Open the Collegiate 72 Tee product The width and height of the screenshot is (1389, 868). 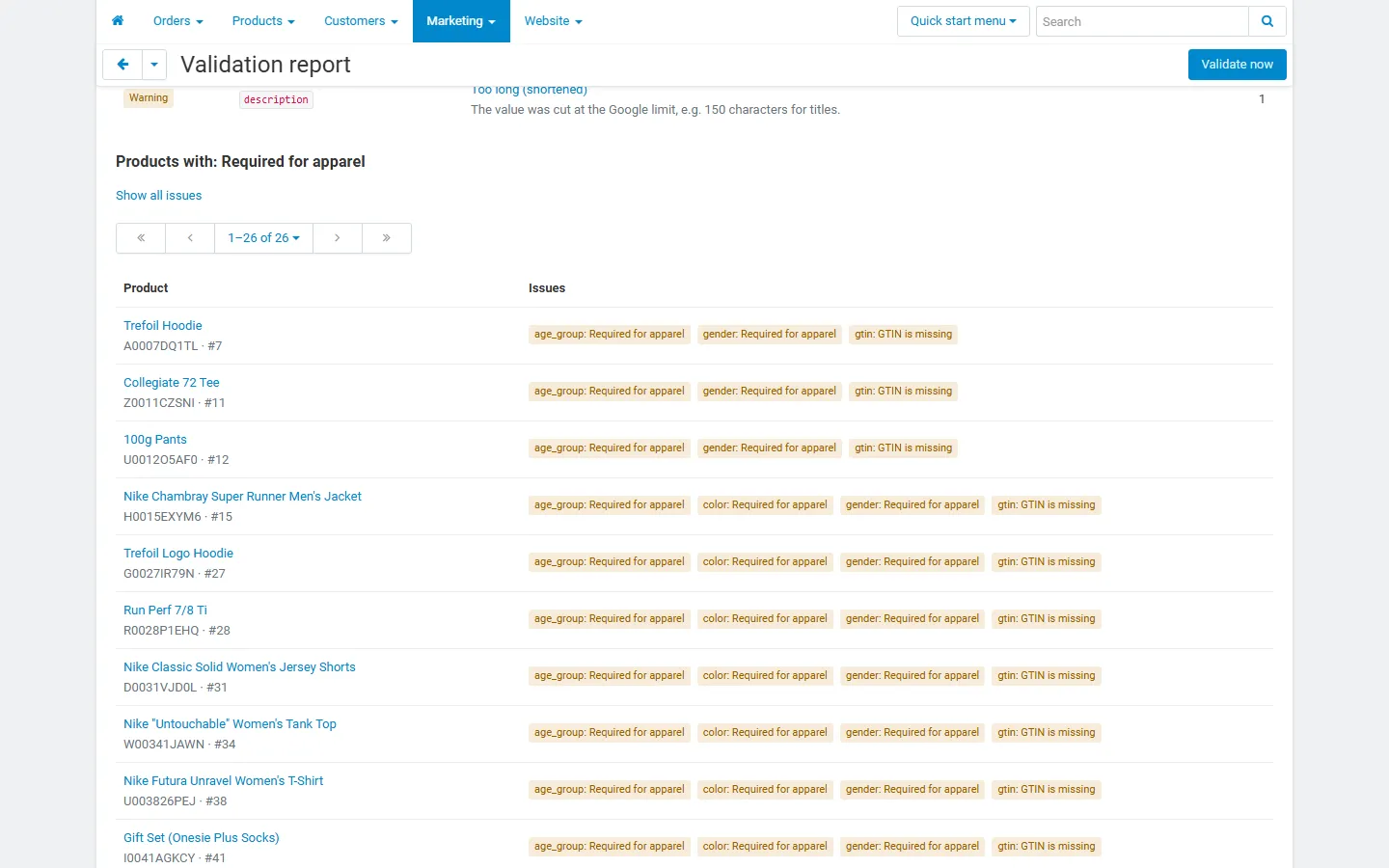click(172, 383)
